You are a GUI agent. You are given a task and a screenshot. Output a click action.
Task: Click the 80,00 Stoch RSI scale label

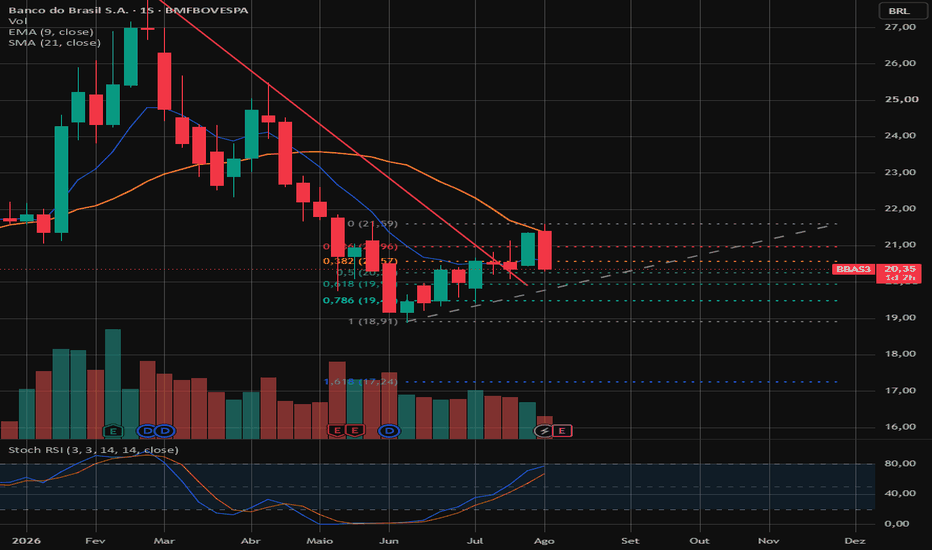900,463
